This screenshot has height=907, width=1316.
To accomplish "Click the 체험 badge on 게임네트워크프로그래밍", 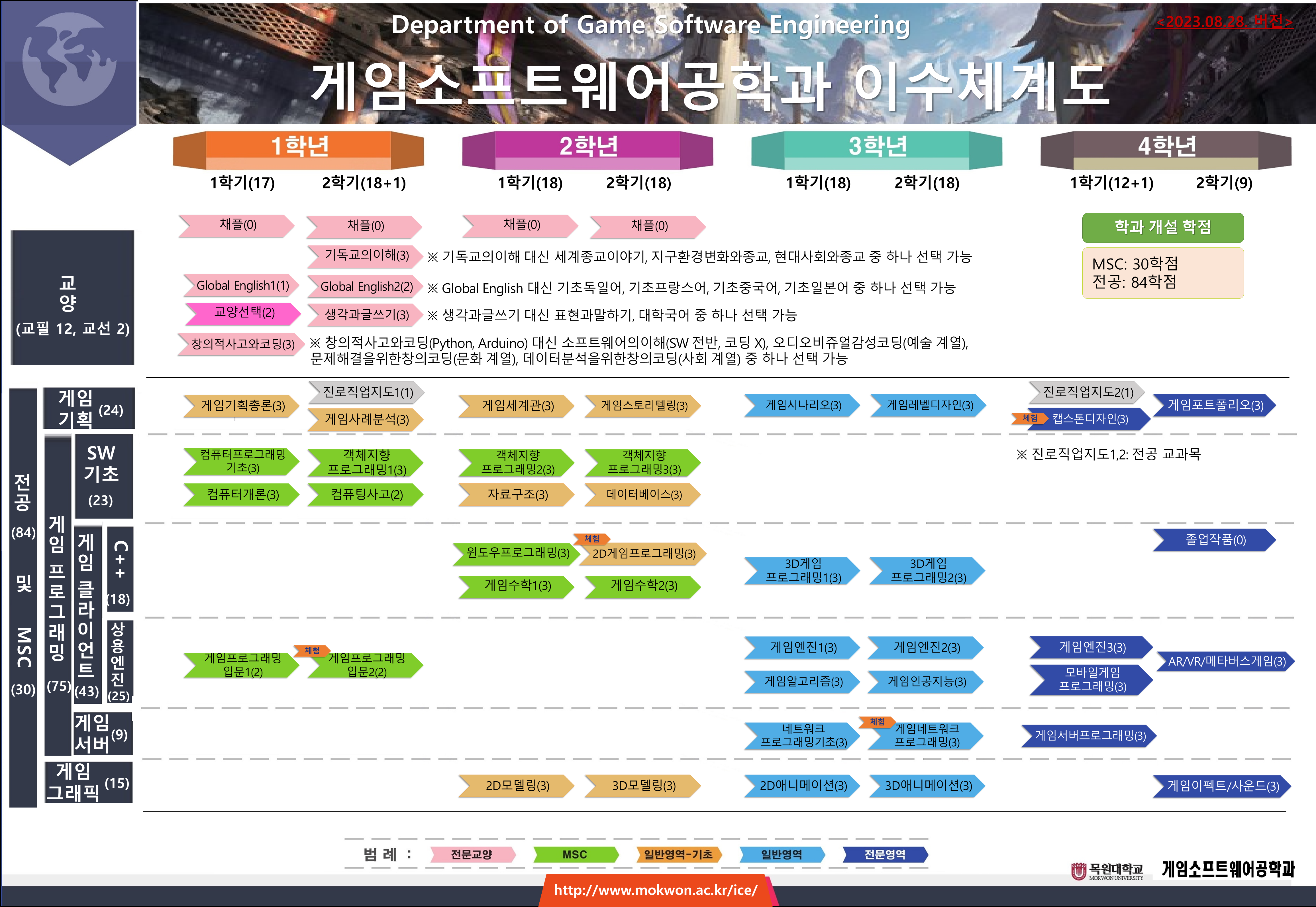I will [x=877, y=722].
